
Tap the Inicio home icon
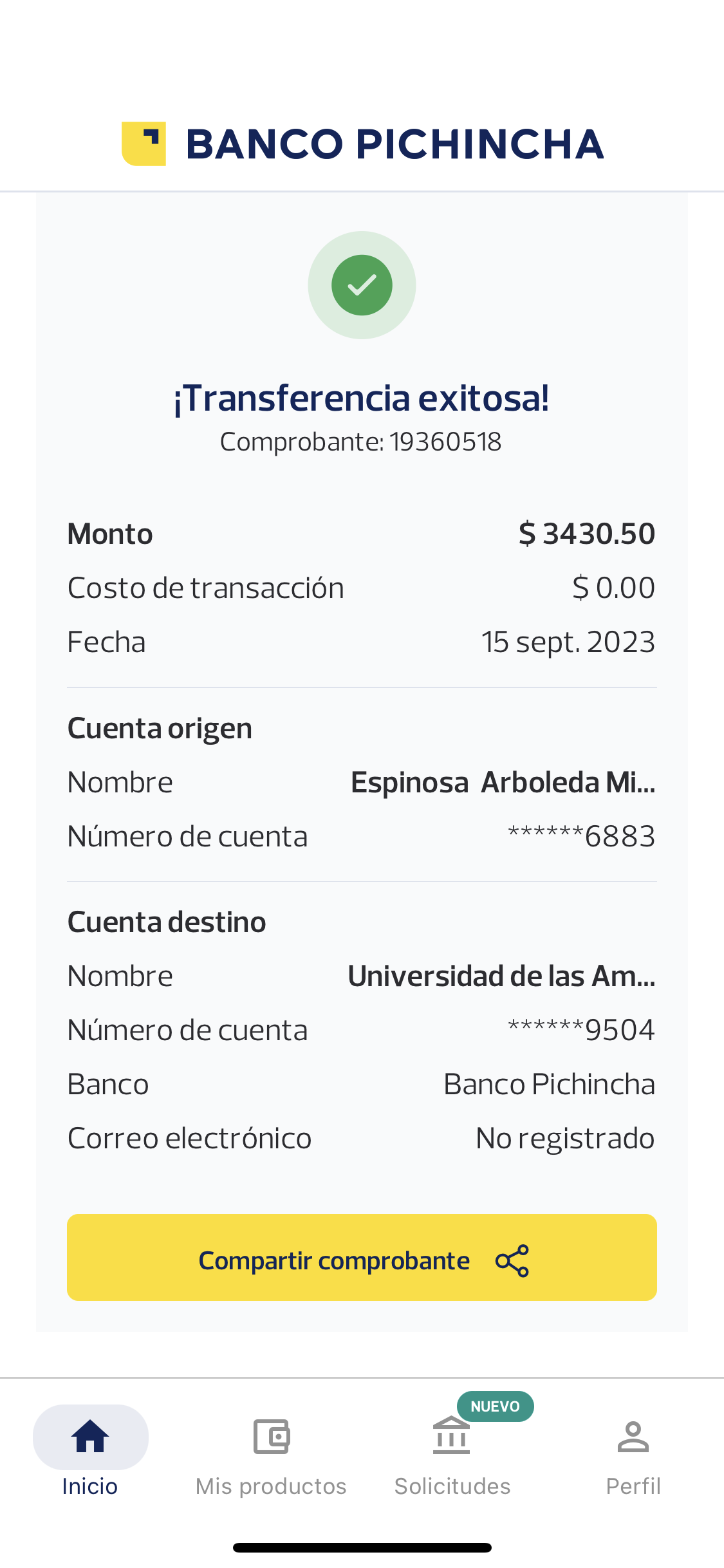click(90, 1437)
